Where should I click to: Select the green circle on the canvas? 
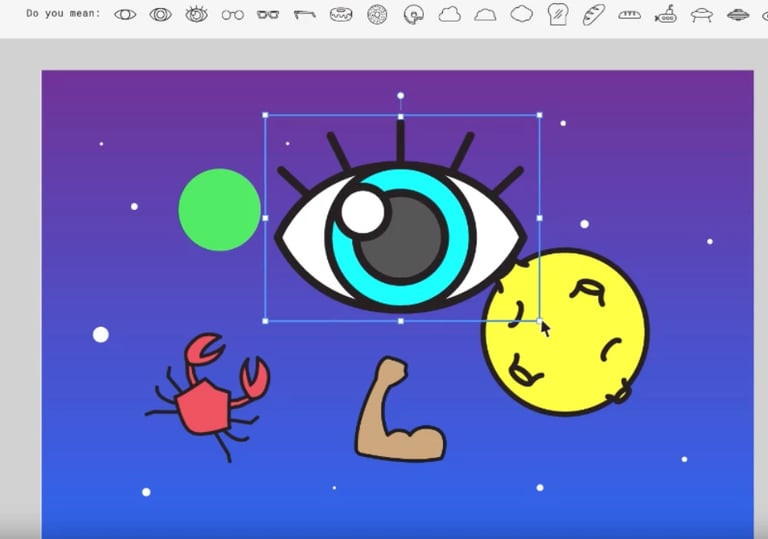coord(219,210)
